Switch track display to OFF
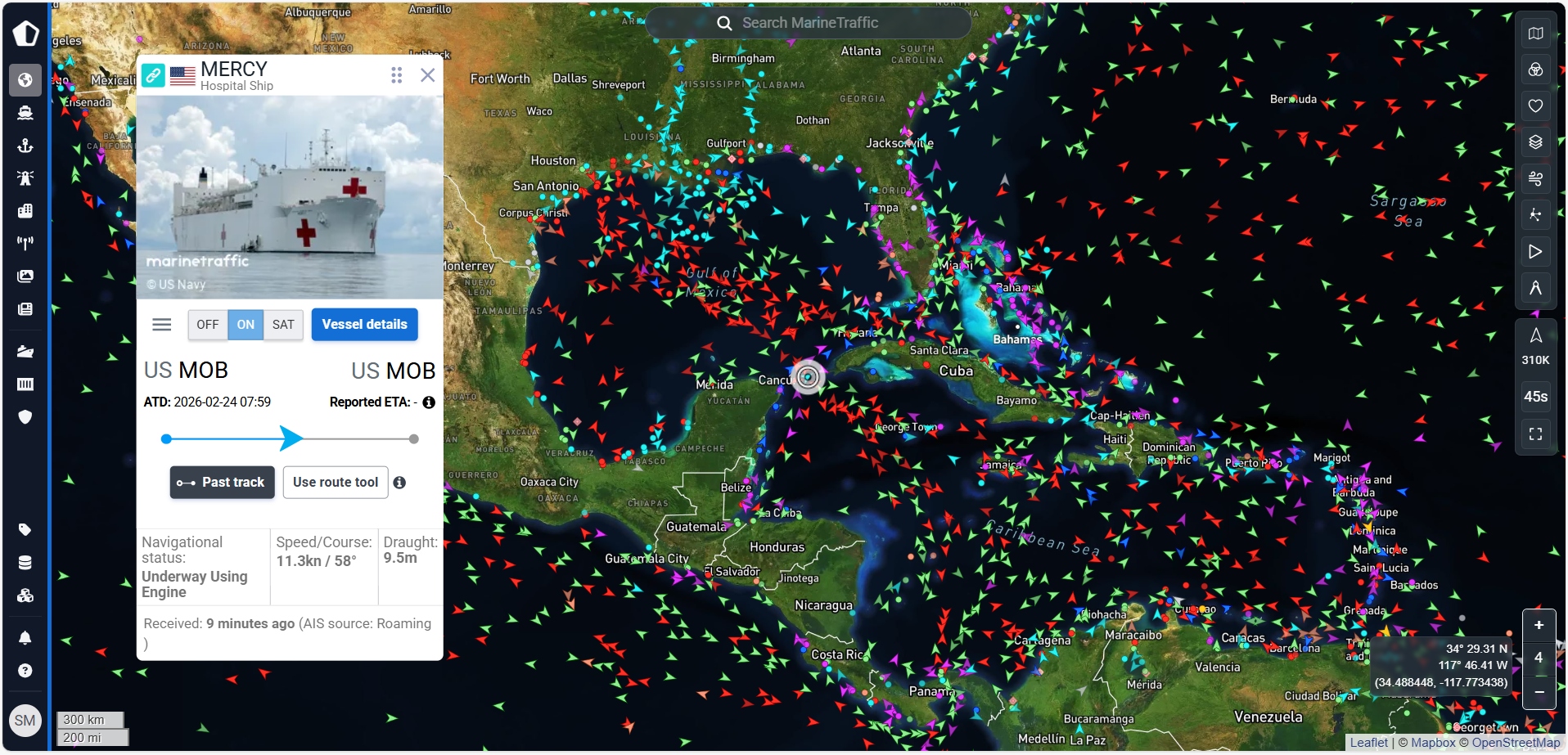The height and width of the screenshot is (755, 1568). click(208, 325)
